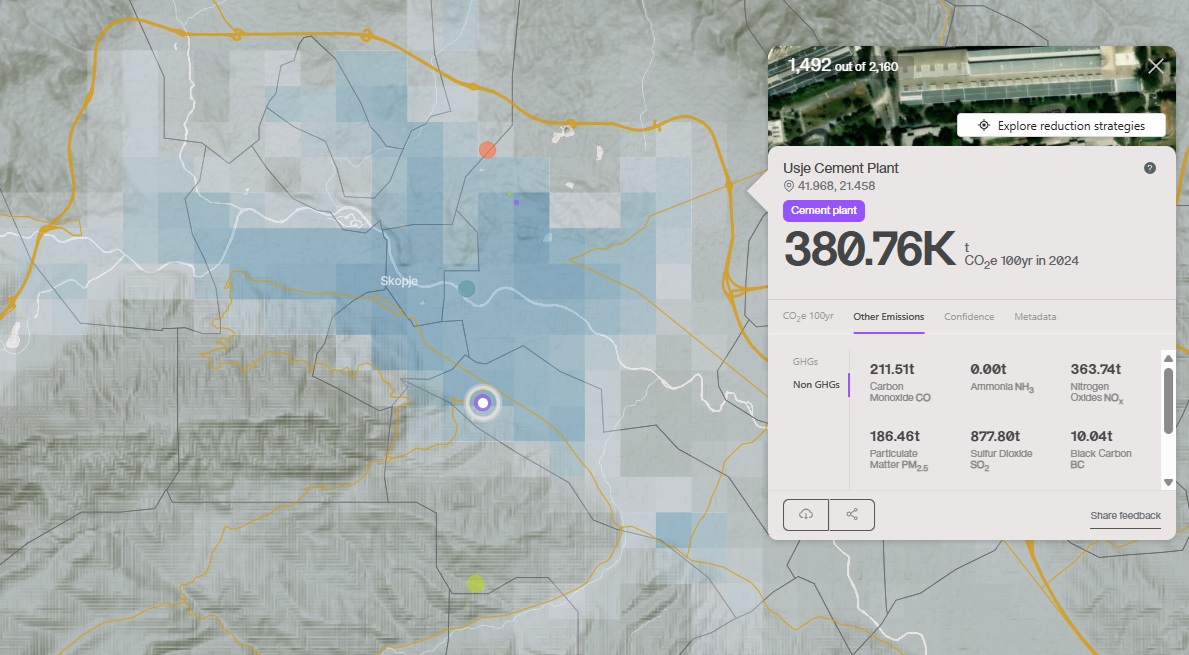1189x655 pixels.
Task: Click the location pin beside coordinates
Action: pos(789,186)
